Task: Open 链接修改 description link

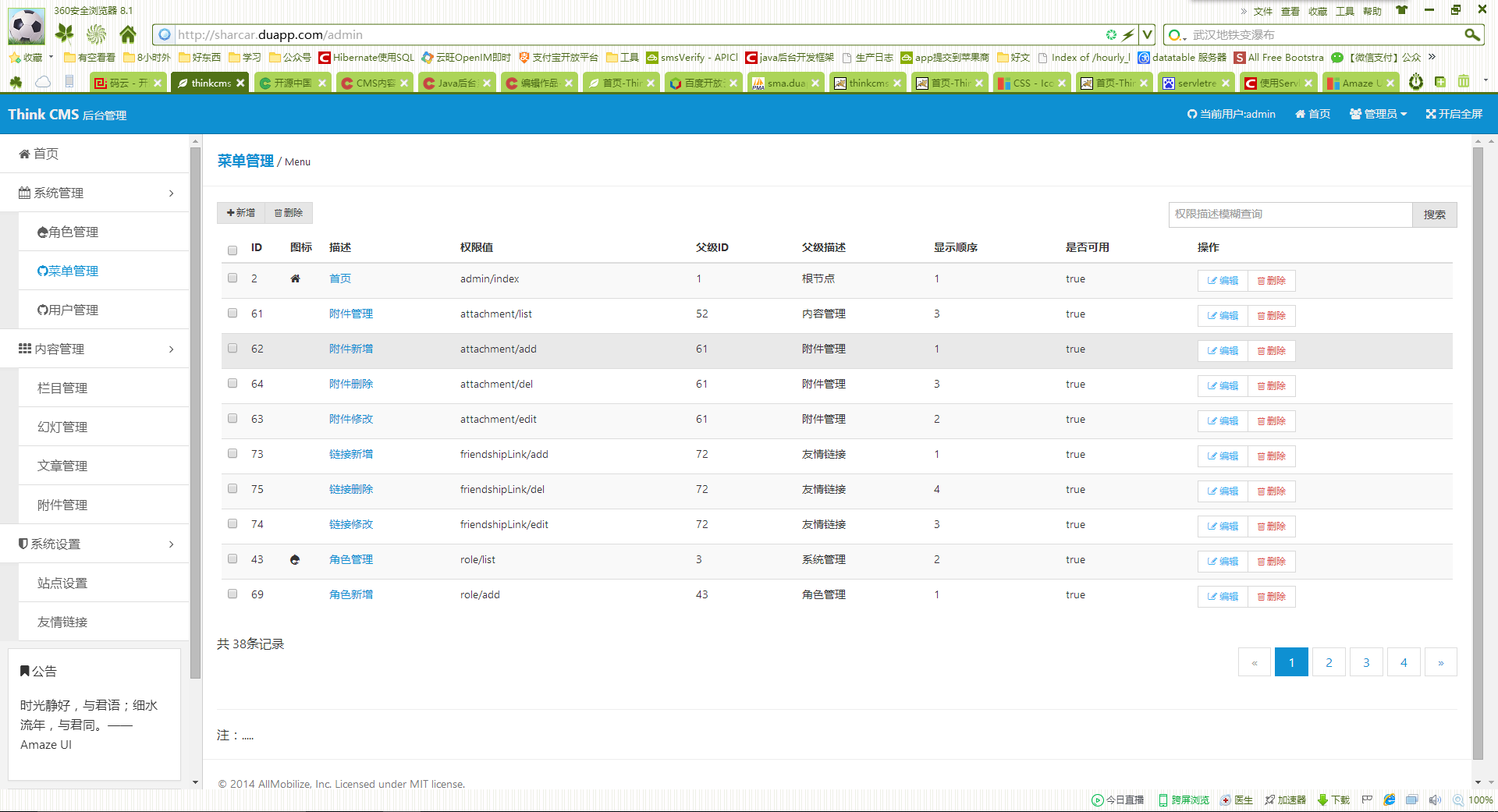Action: point(351,524)
